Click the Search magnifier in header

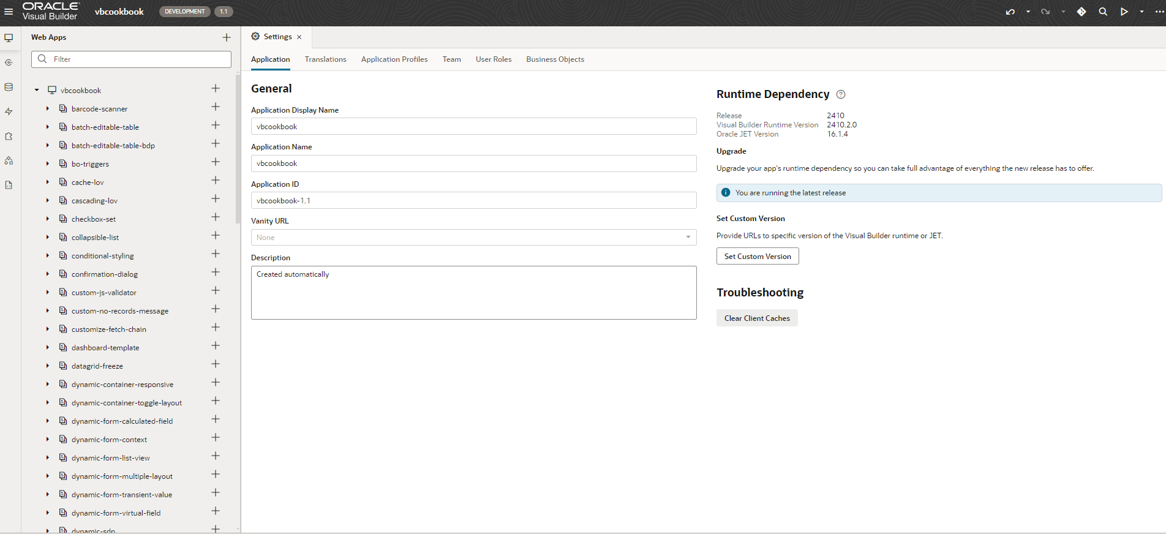[x=1103, y=12]
